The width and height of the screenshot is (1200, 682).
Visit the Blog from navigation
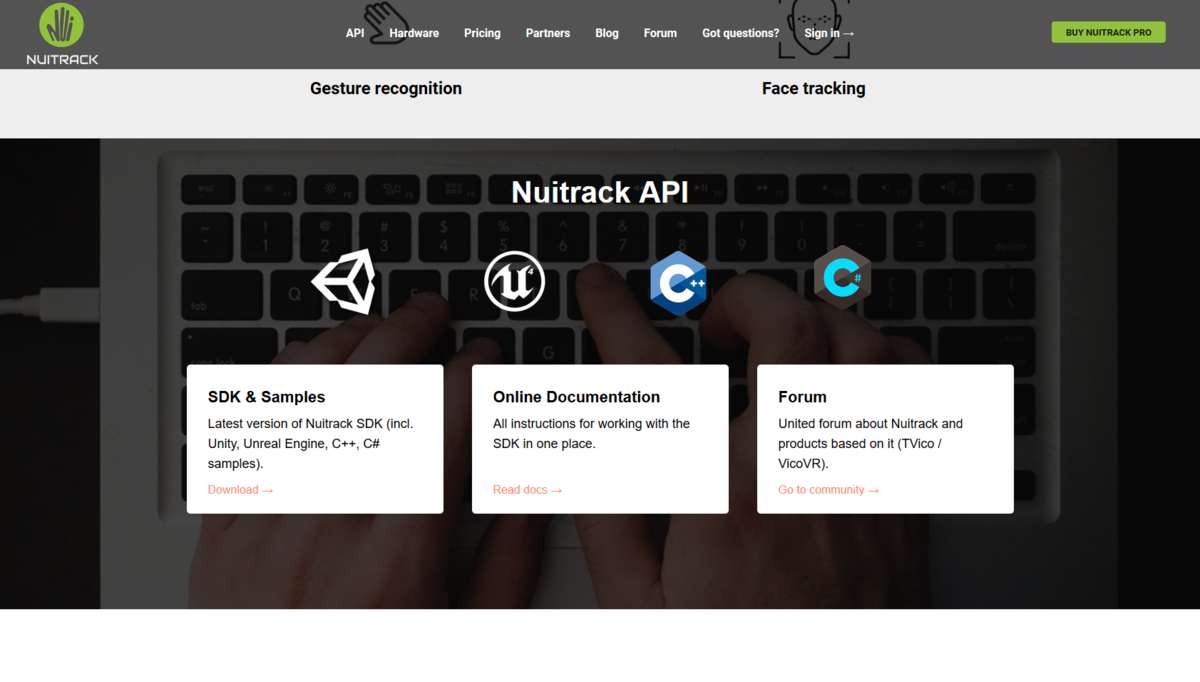tap(607, 33)
